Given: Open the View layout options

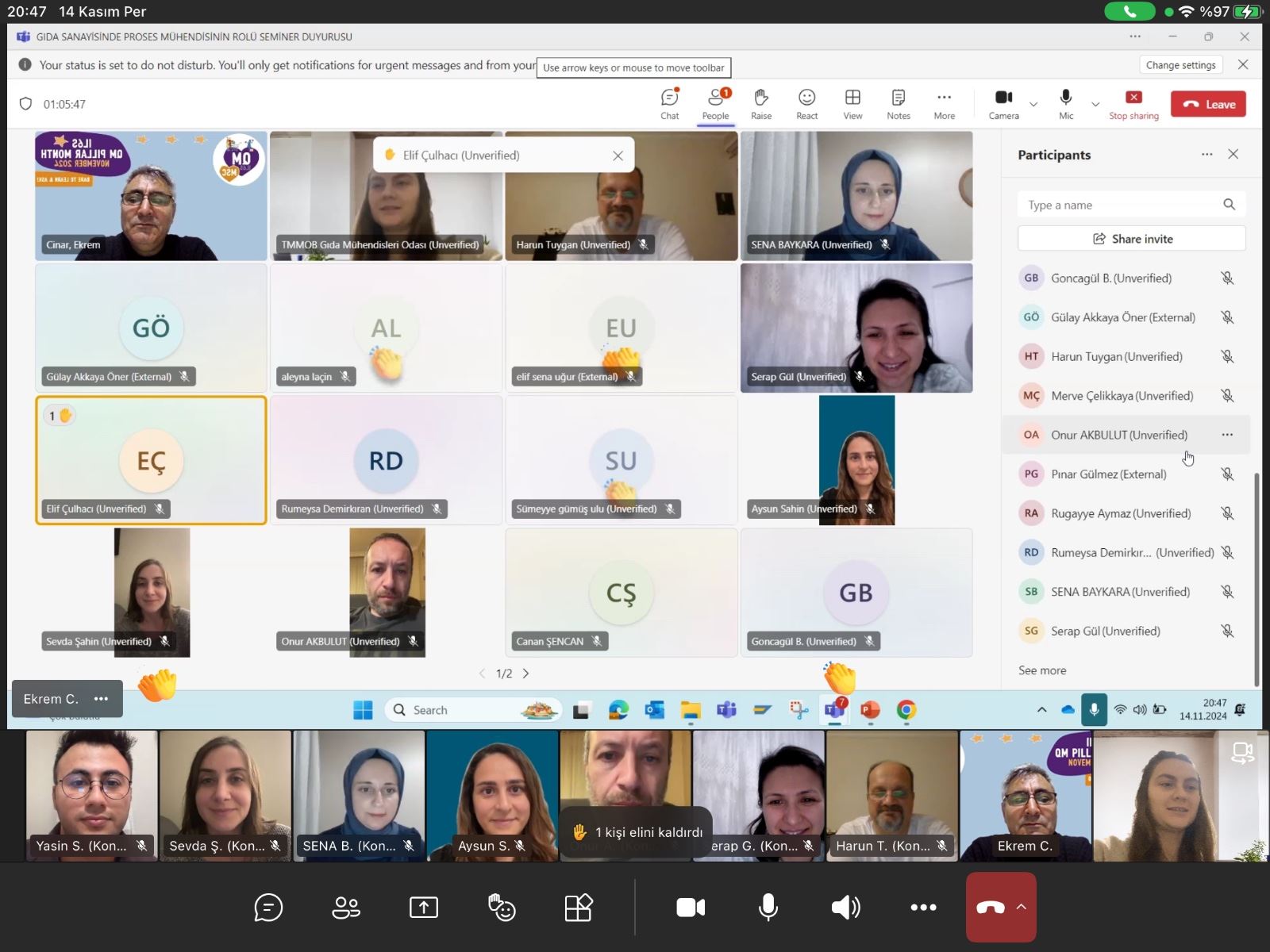Looking at the screenshot, I should pyautogui.click(x=852, y=103).
